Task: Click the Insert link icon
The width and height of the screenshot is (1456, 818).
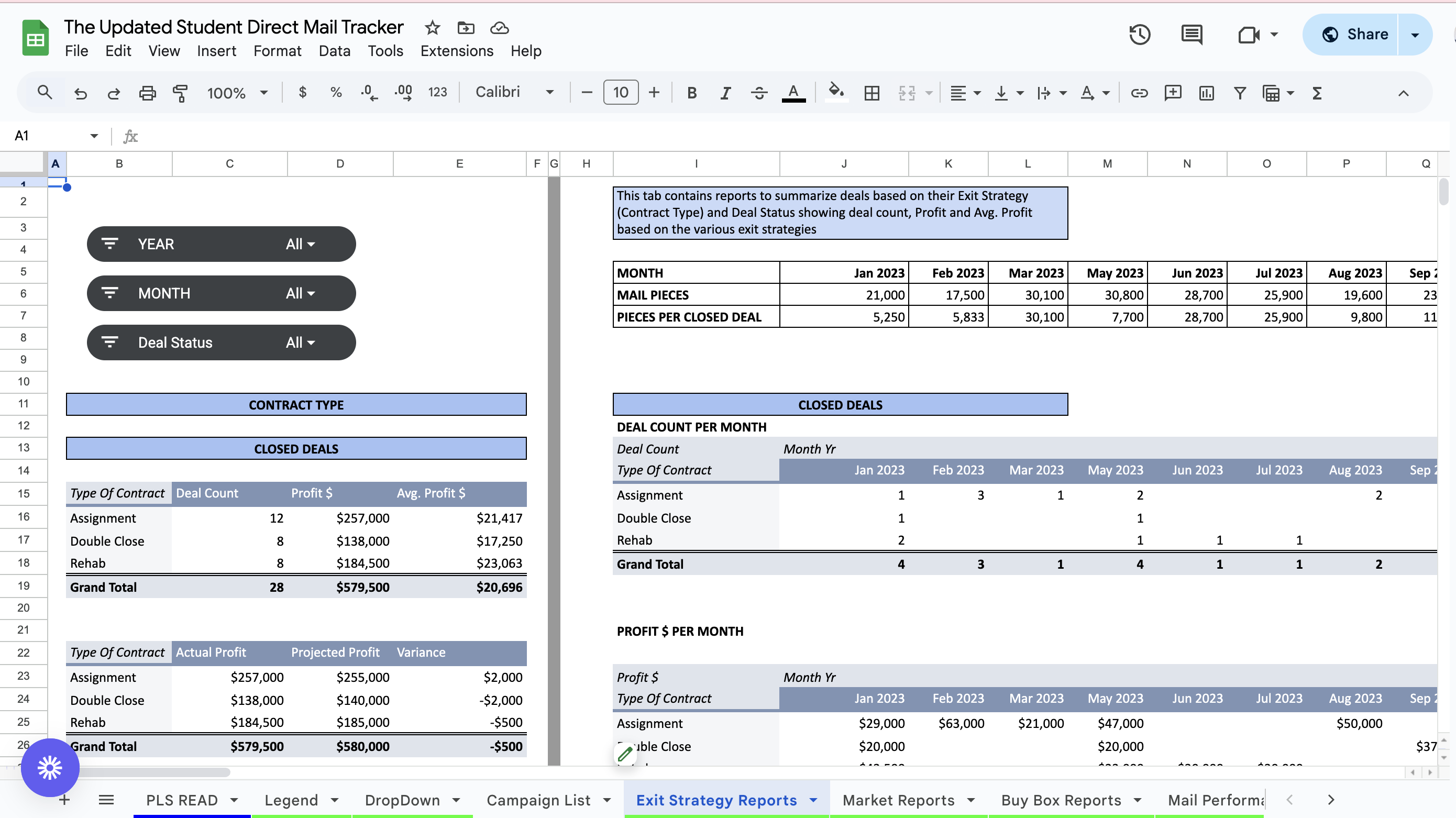Action: point(1139,93)
